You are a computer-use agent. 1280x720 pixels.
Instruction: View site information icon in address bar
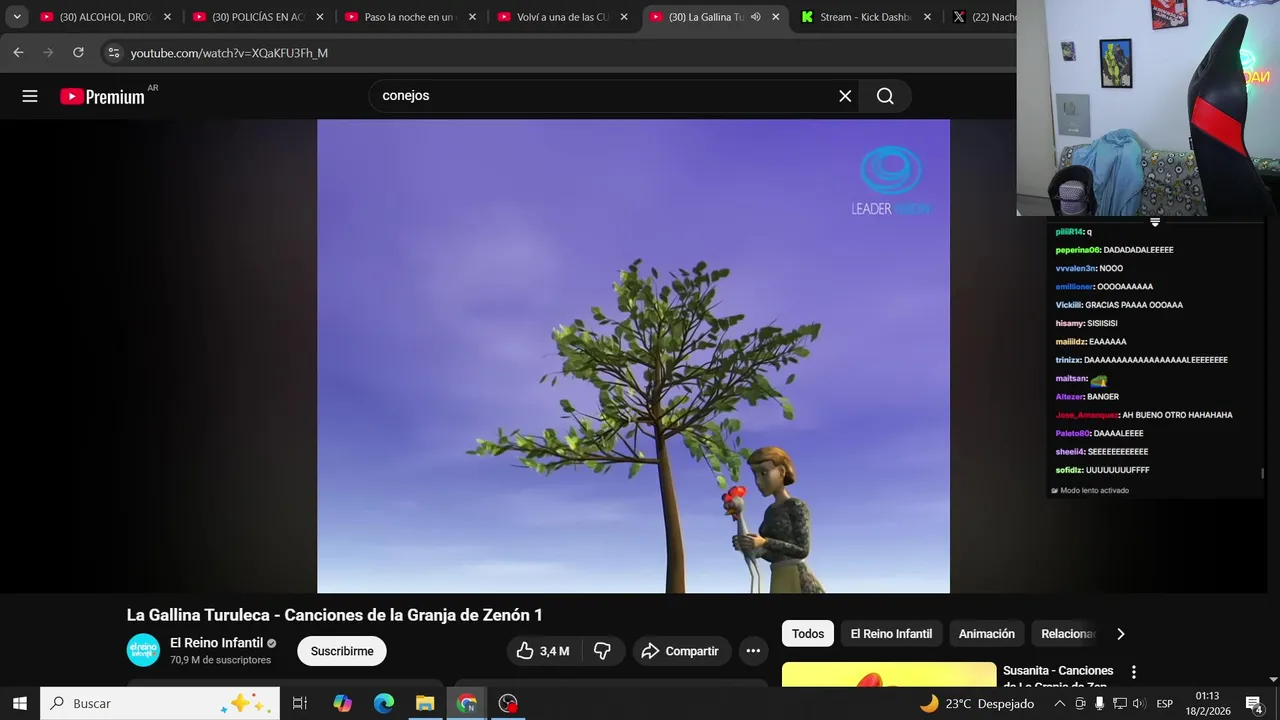coord(113,53)
